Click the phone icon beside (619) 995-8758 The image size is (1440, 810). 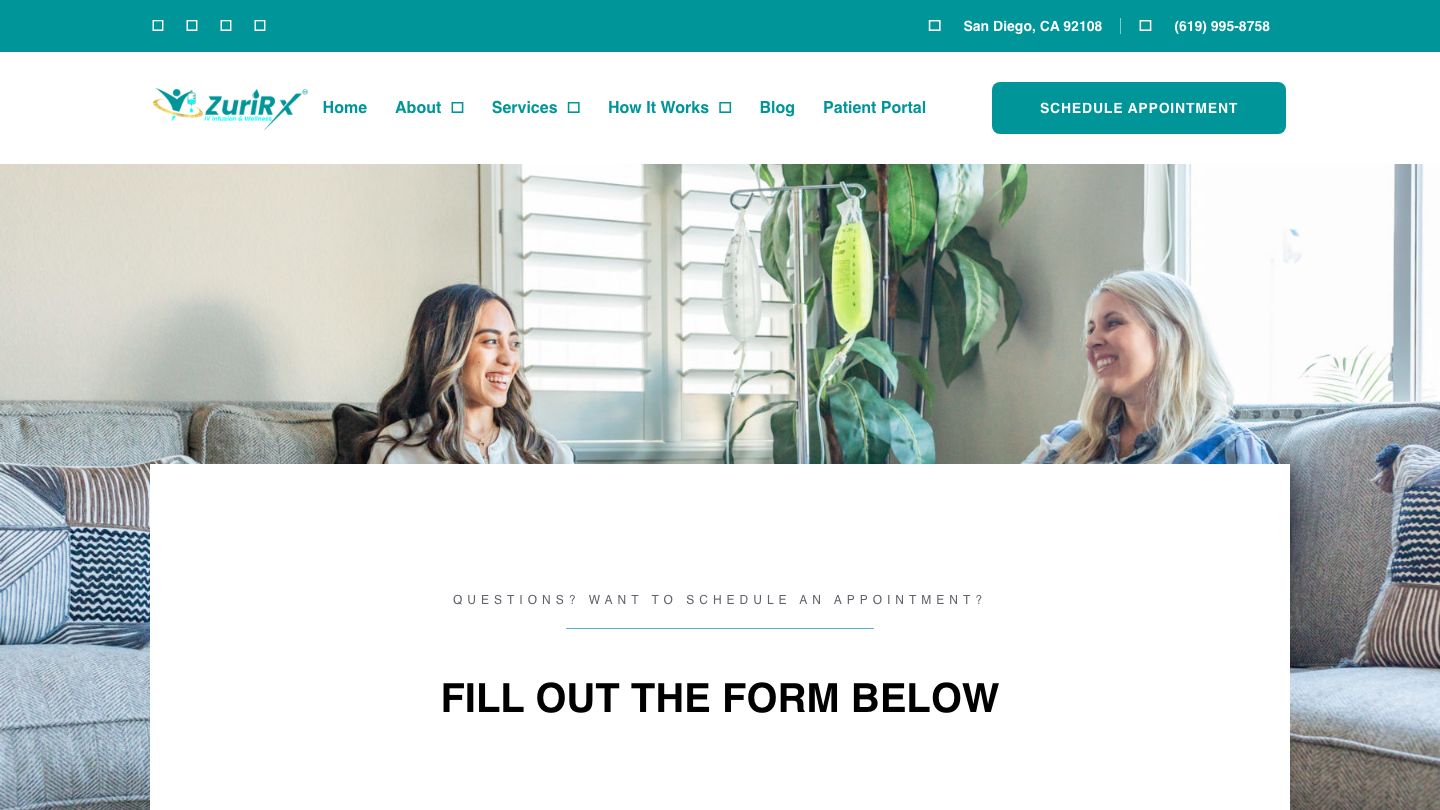[1146, 26]
